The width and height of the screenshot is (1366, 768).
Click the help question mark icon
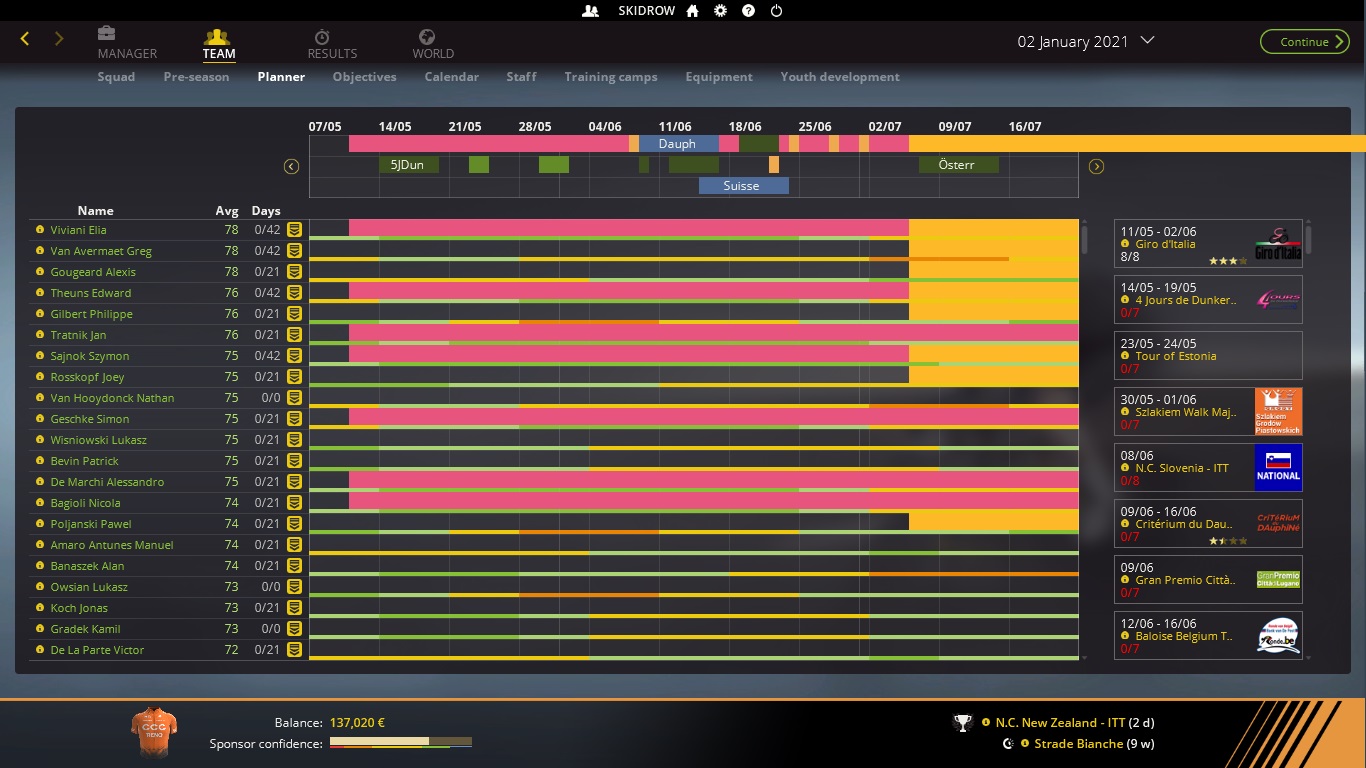point(748,11)
